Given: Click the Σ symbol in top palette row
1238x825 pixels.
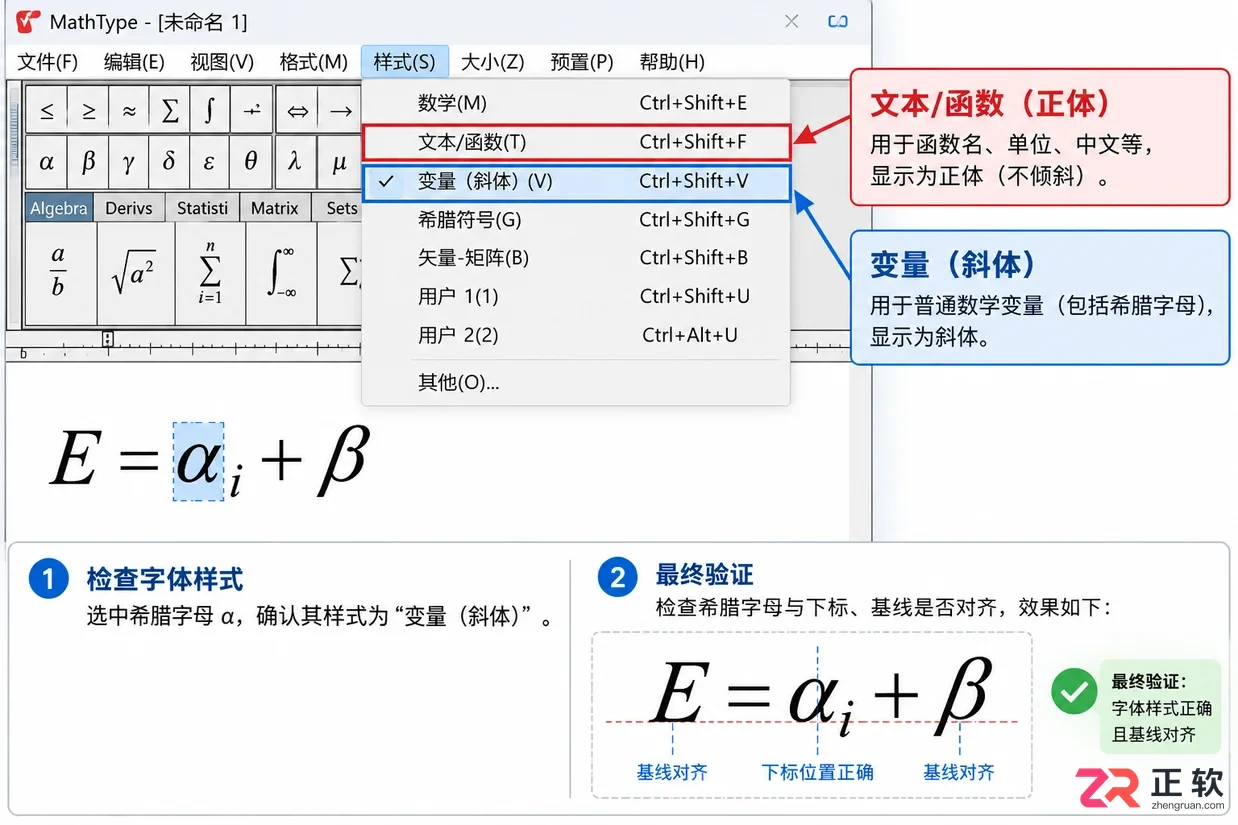Looking at the screenshot, I should (170, 110).
